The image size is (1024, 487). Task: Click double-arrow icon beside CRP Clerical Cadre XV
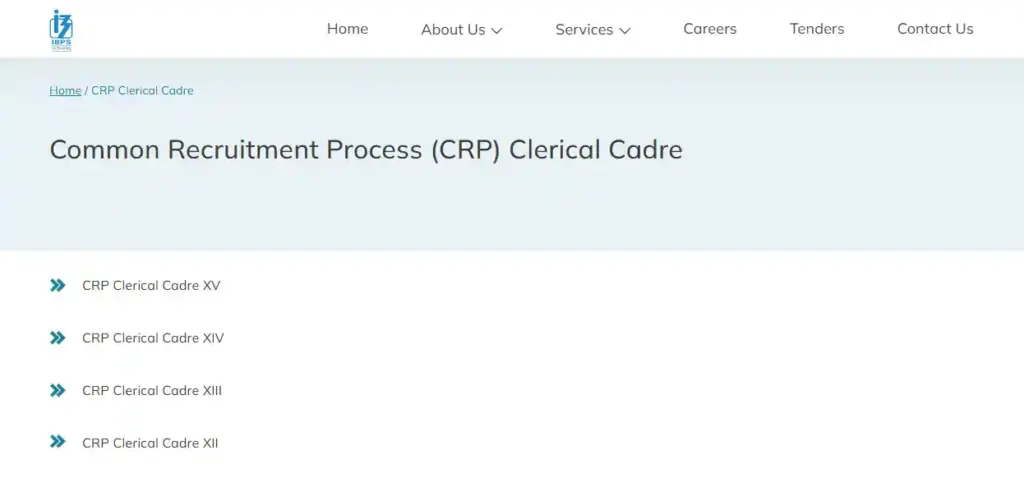click(58, 286)
